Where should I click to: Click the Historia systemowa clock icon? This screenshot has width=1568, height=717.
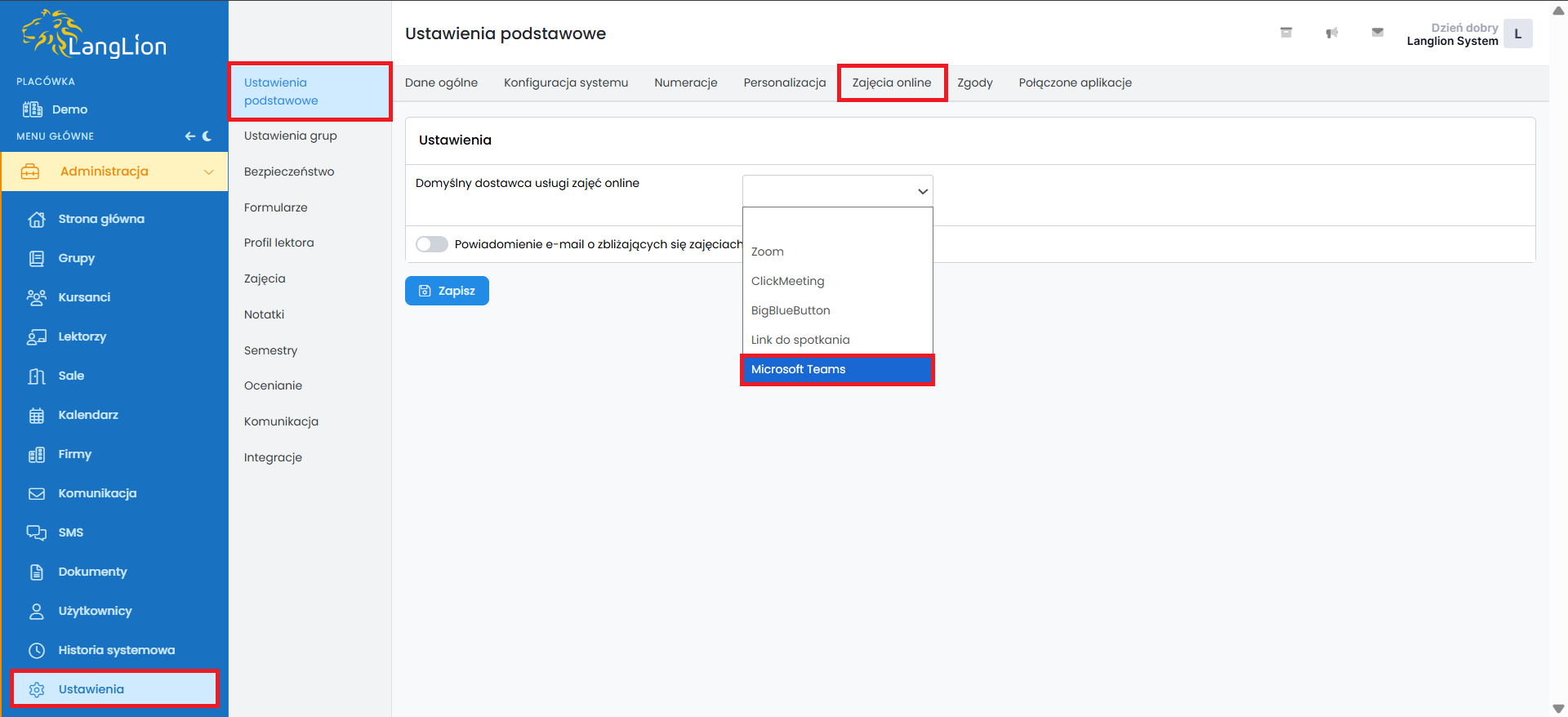37,651
